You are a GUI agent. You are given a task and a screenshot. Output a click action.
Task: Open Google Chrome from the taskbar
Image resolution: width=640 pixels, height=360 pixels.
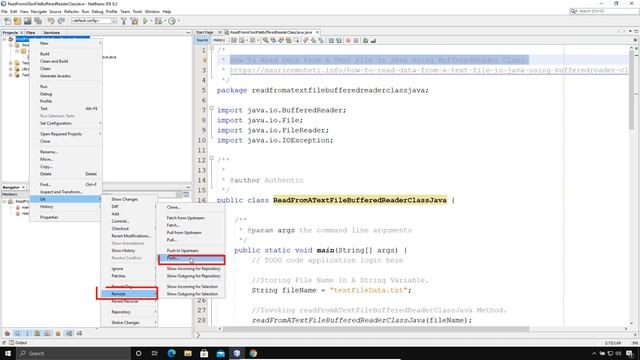(253, 353)
